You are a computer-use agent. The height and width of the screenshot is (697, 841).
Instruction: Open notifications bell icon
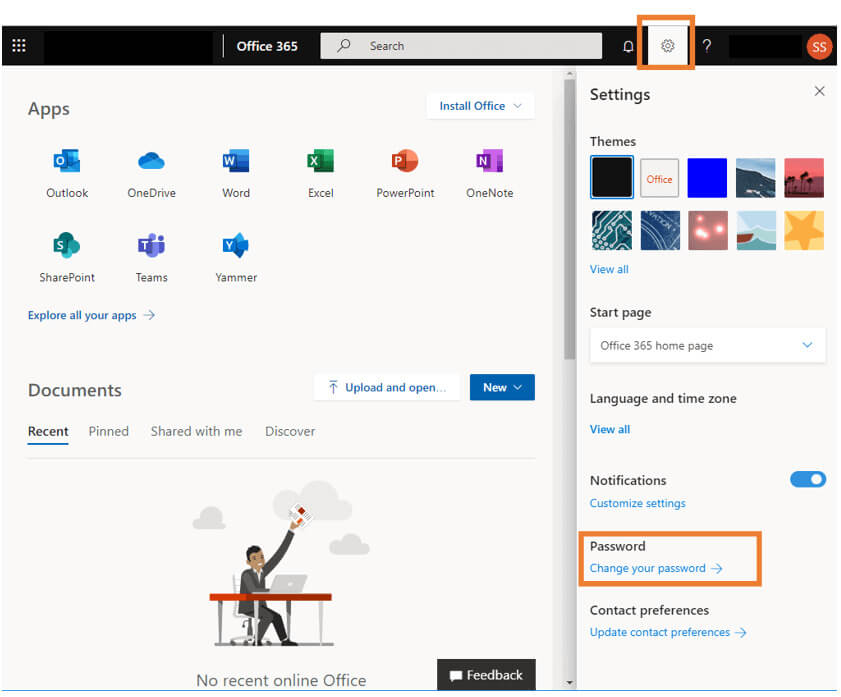(x=628, y=46)
